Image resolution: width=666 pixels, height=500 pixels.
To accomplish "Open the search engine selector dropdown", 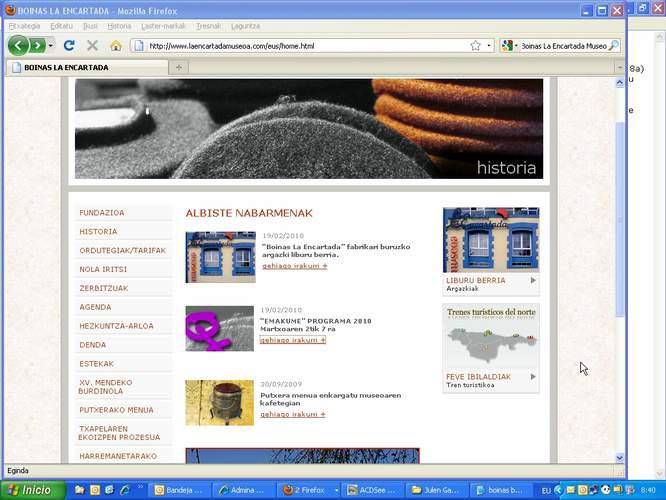I will point(509,46).
